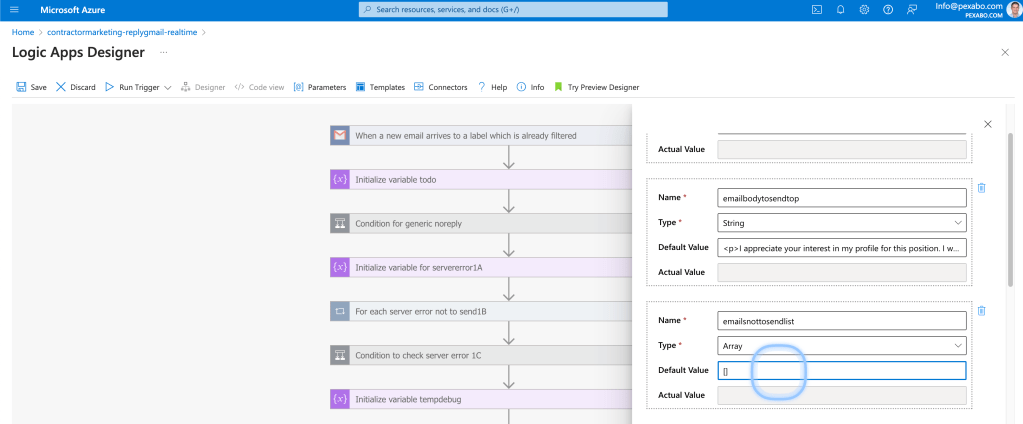
Task: Go to the Home breadcrumb link
Action: 23,32
